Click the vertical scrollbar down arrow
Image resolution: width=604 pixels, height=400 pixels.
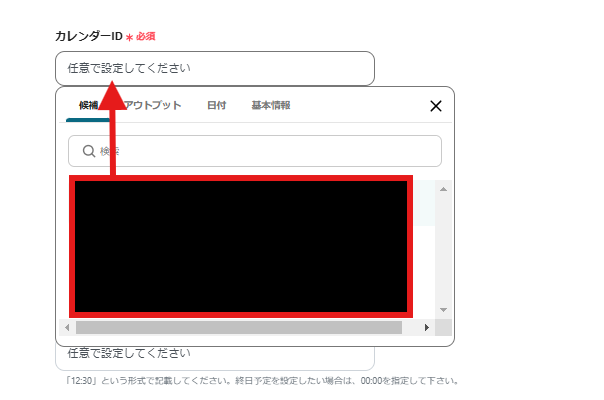(x=443, y=310)
